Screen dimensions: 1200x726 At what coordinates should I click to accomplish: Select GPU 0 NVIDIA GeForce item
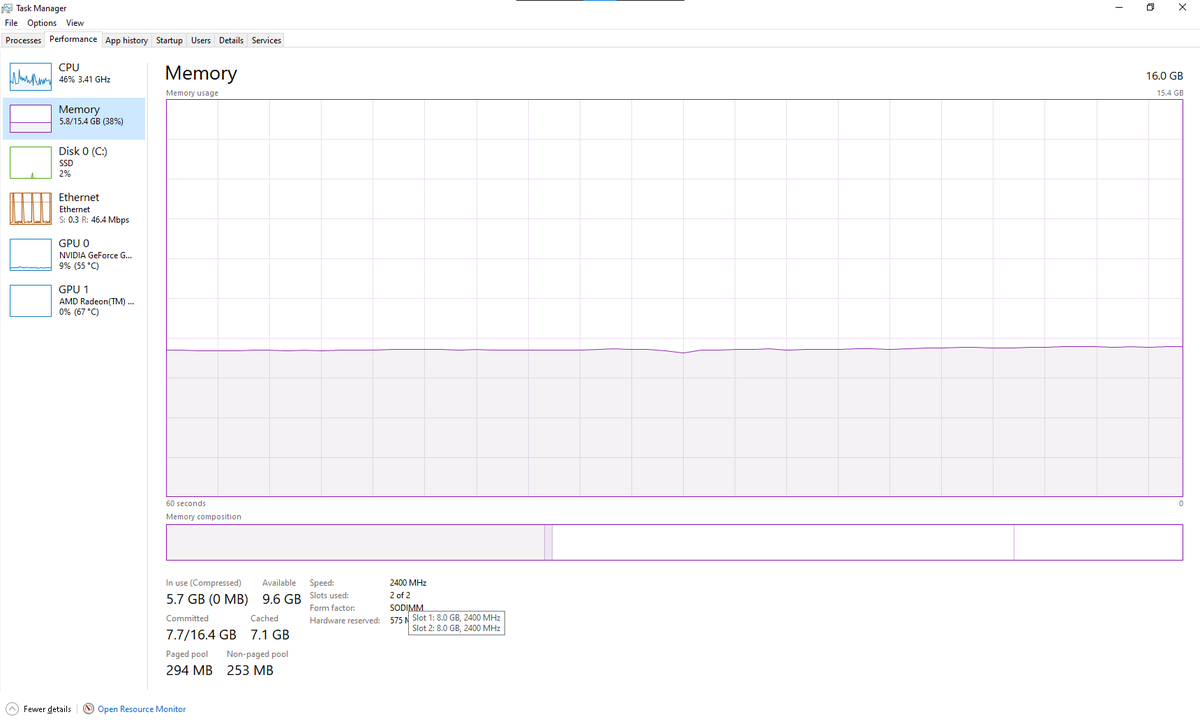[x=75, y=254]
